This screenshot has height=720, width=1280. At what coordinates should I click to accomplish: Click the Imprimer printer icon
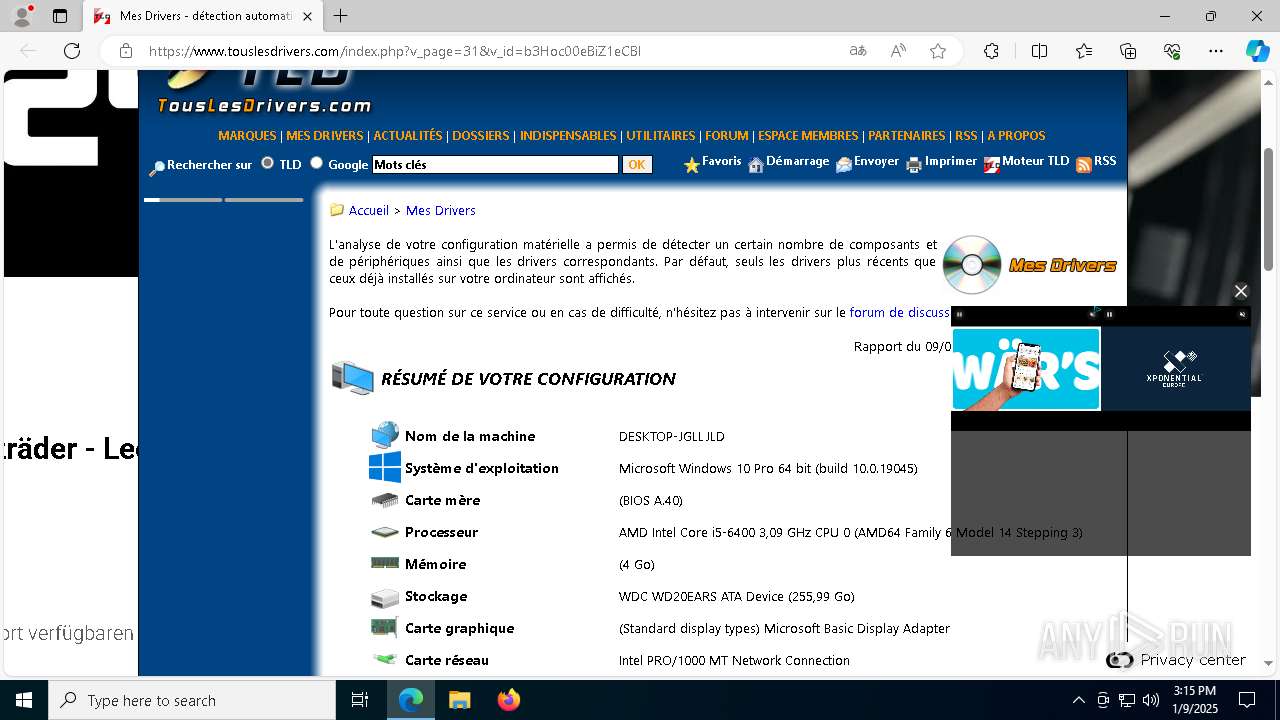point(914,165)
